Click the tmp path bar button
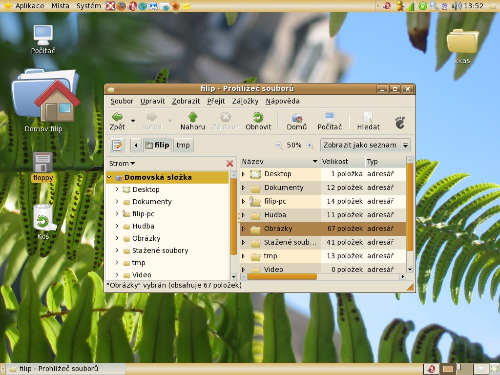This screenshot has width=500, height=375. pos(183,145)
